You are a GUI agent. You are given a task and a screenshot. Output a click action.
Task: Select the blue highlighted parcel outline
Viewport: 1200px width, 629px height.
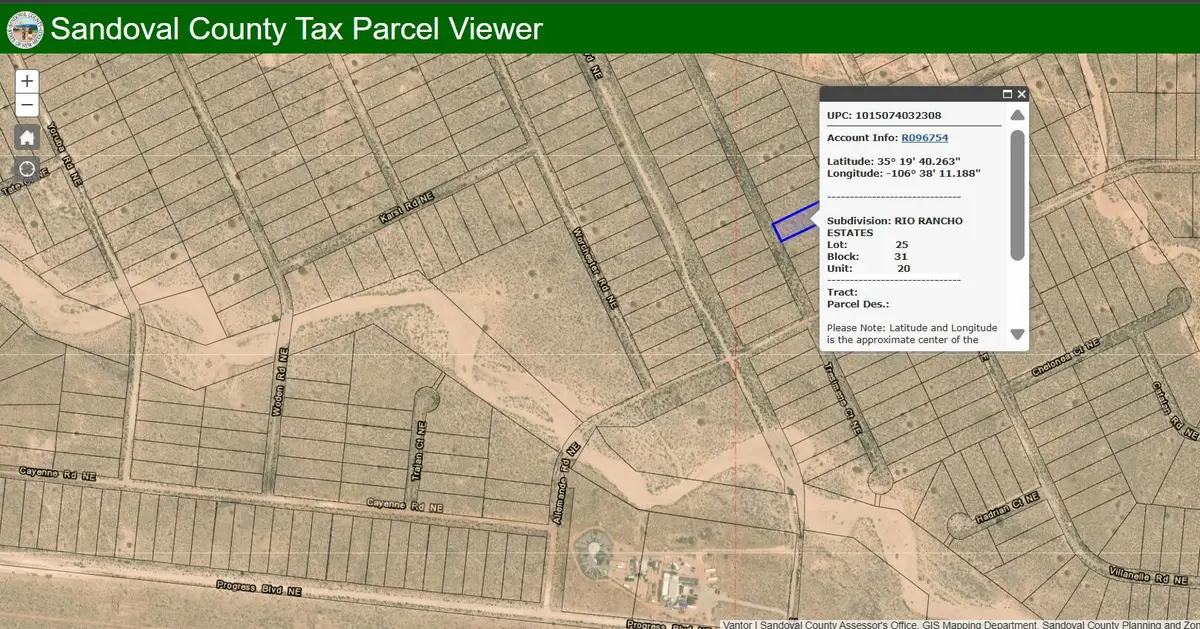[792, 224]
